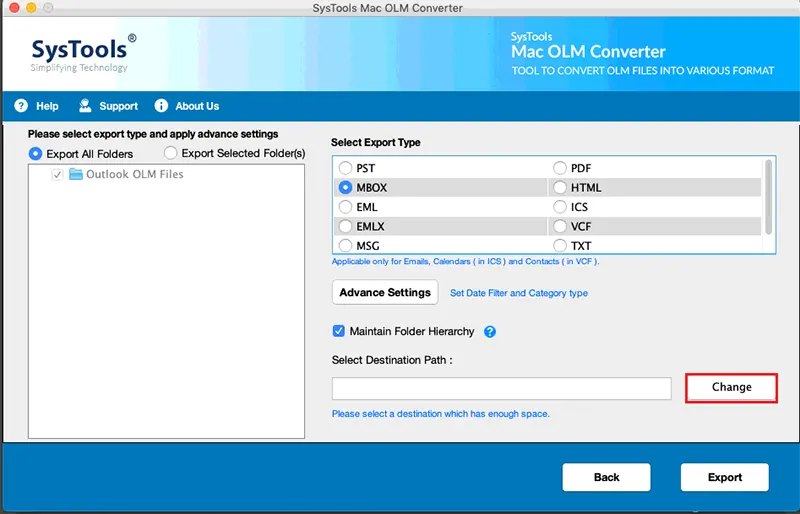This screenshot has height=514, width=800.
Task: Choose VCF export type
Action: pos(560,226)
